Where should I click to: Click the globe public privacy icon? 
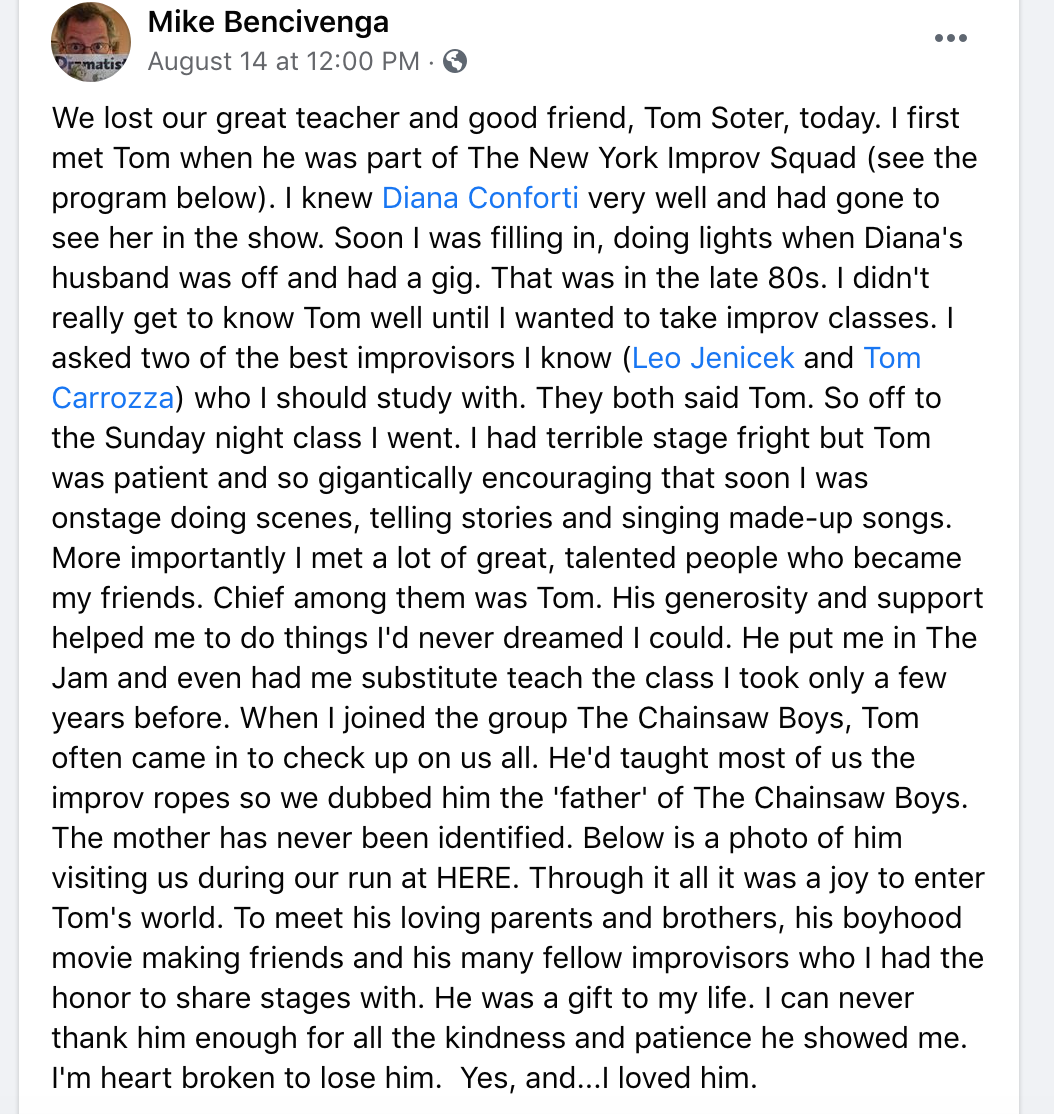[455, 62]
